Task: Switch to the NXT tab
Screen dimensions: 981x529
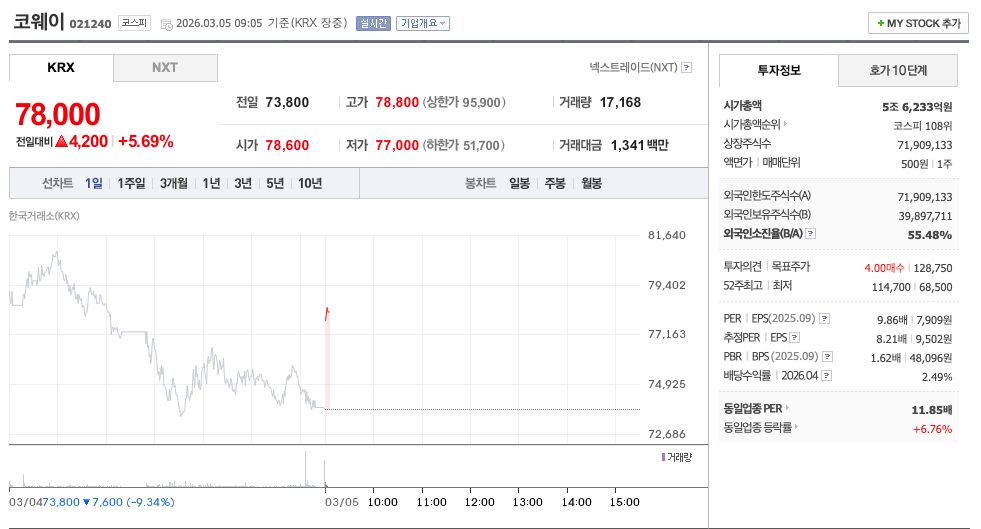Action: coord(165,68)
